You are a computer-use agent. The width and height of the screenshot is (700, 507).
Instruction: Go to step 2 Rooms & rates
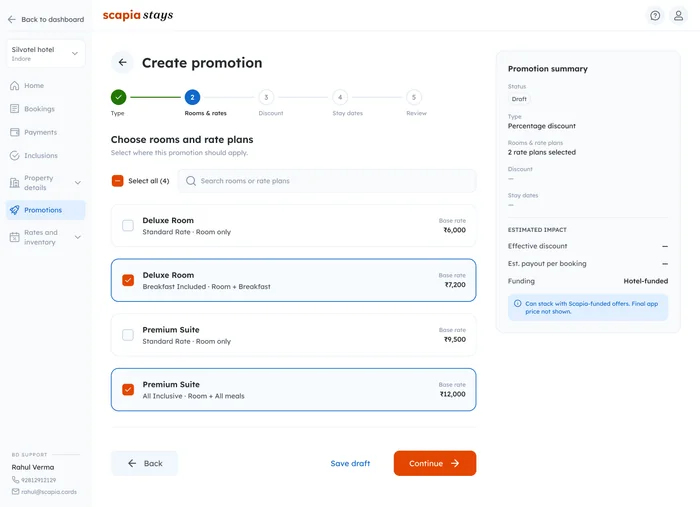[192, 97]
